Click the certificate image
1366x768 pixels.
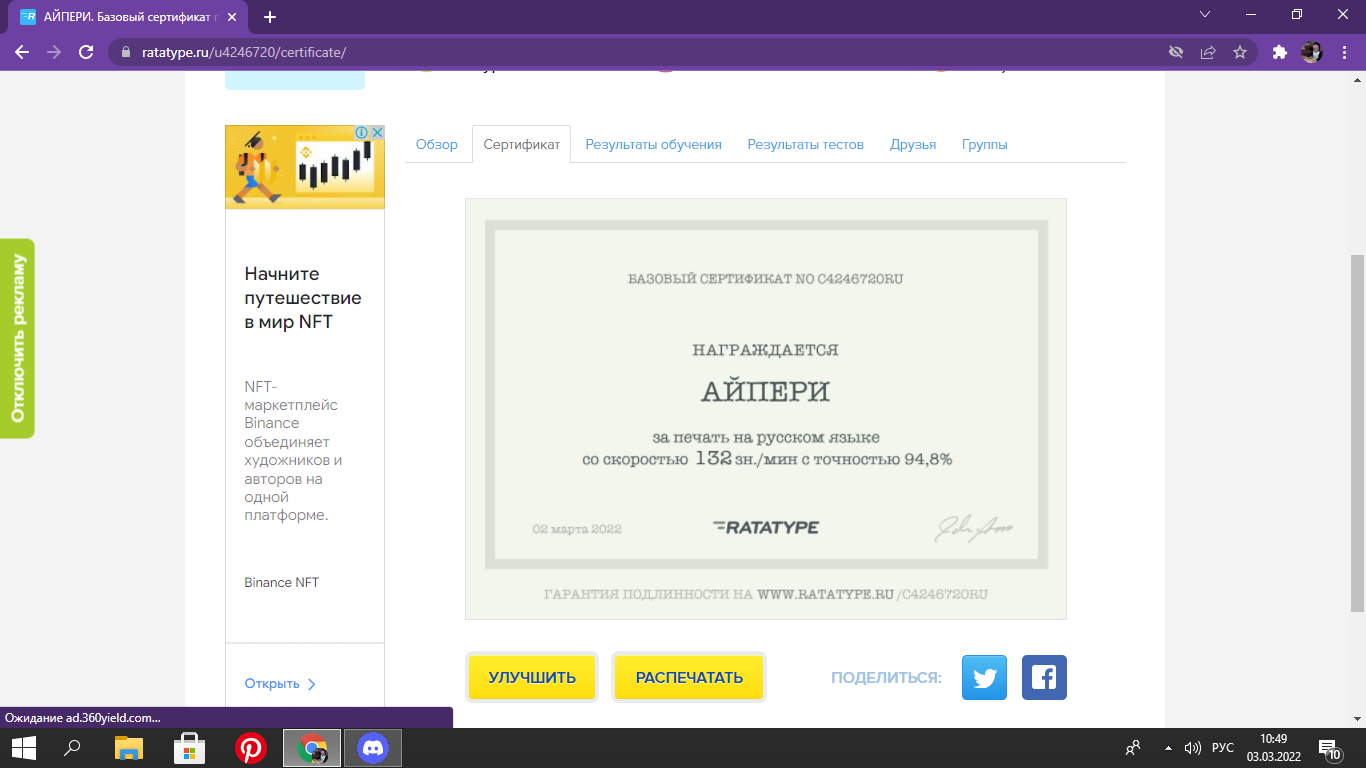(x=766, y=409)
